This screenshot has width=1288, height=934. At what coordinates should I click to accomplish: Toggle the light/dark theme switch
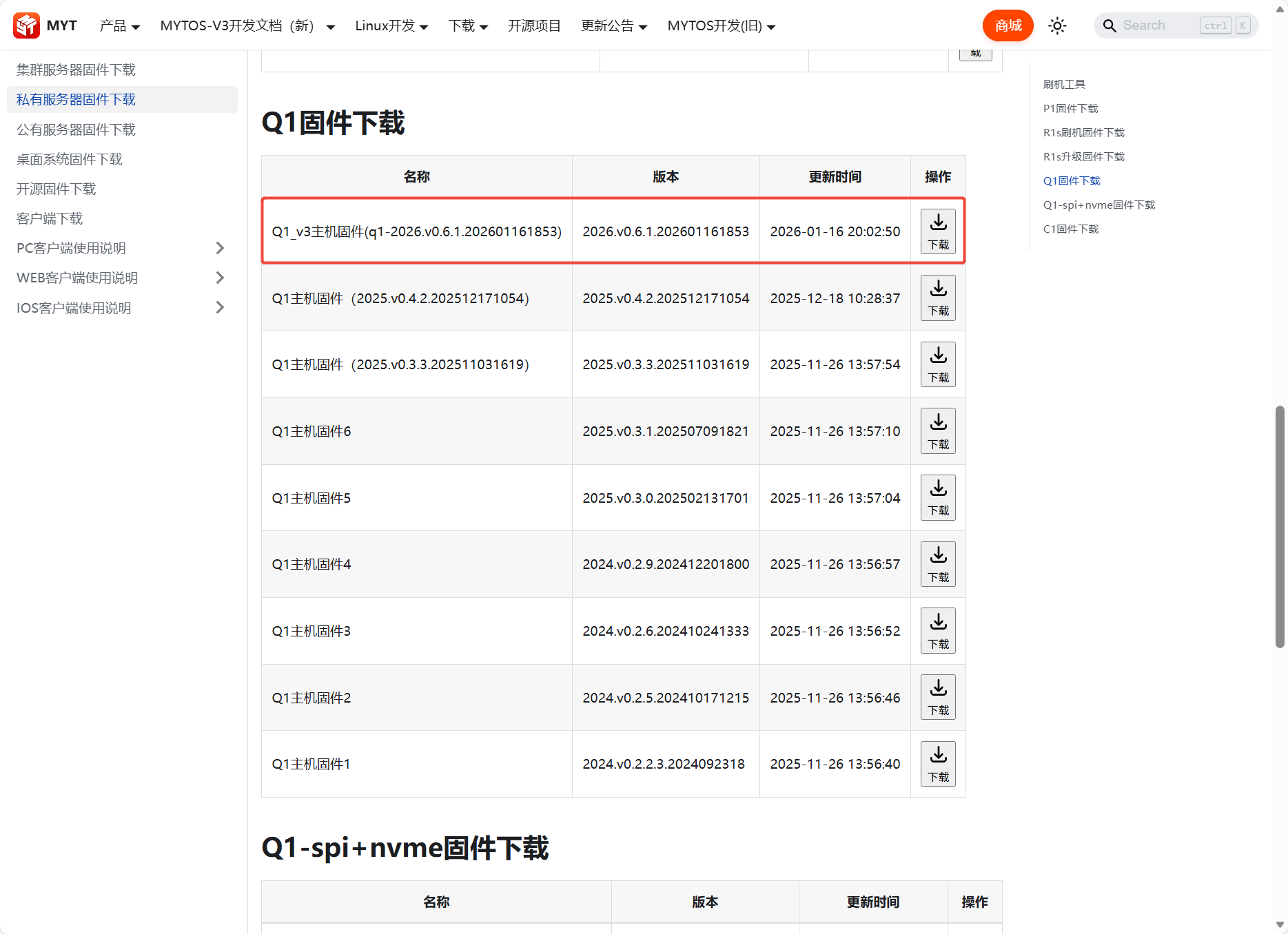[x=1057, y=25]
